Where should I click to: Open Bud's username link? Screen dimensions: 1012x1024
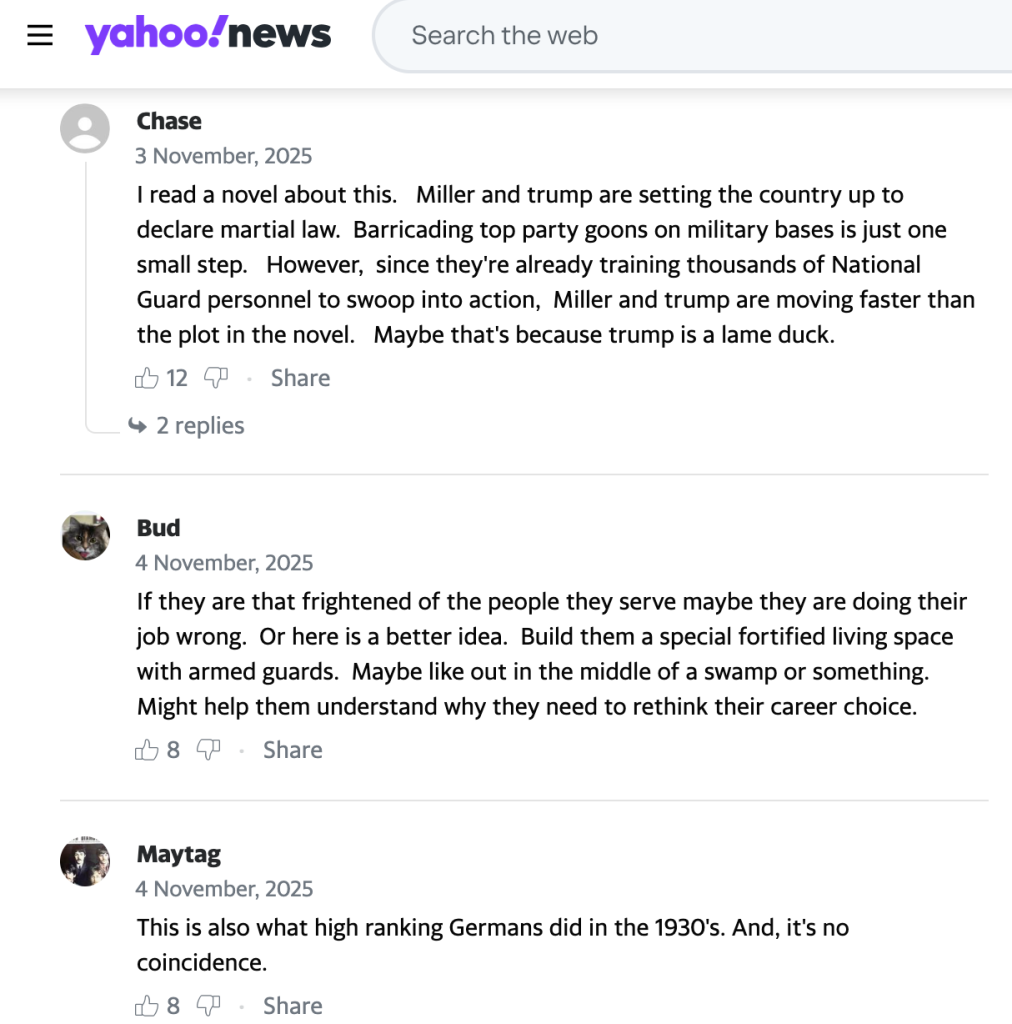pyautogui.click(x=158, y=528)
